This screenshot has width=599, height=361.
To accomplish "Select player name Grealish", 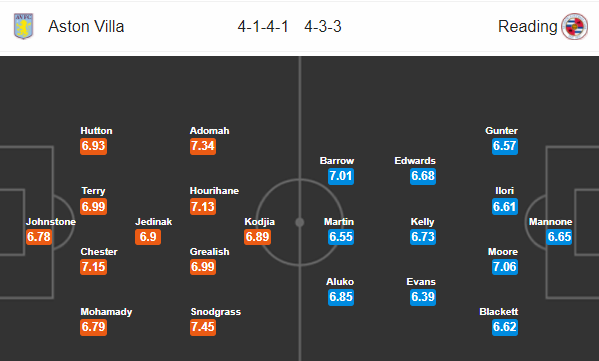I will pyautogui.click(x=210, y=252).
